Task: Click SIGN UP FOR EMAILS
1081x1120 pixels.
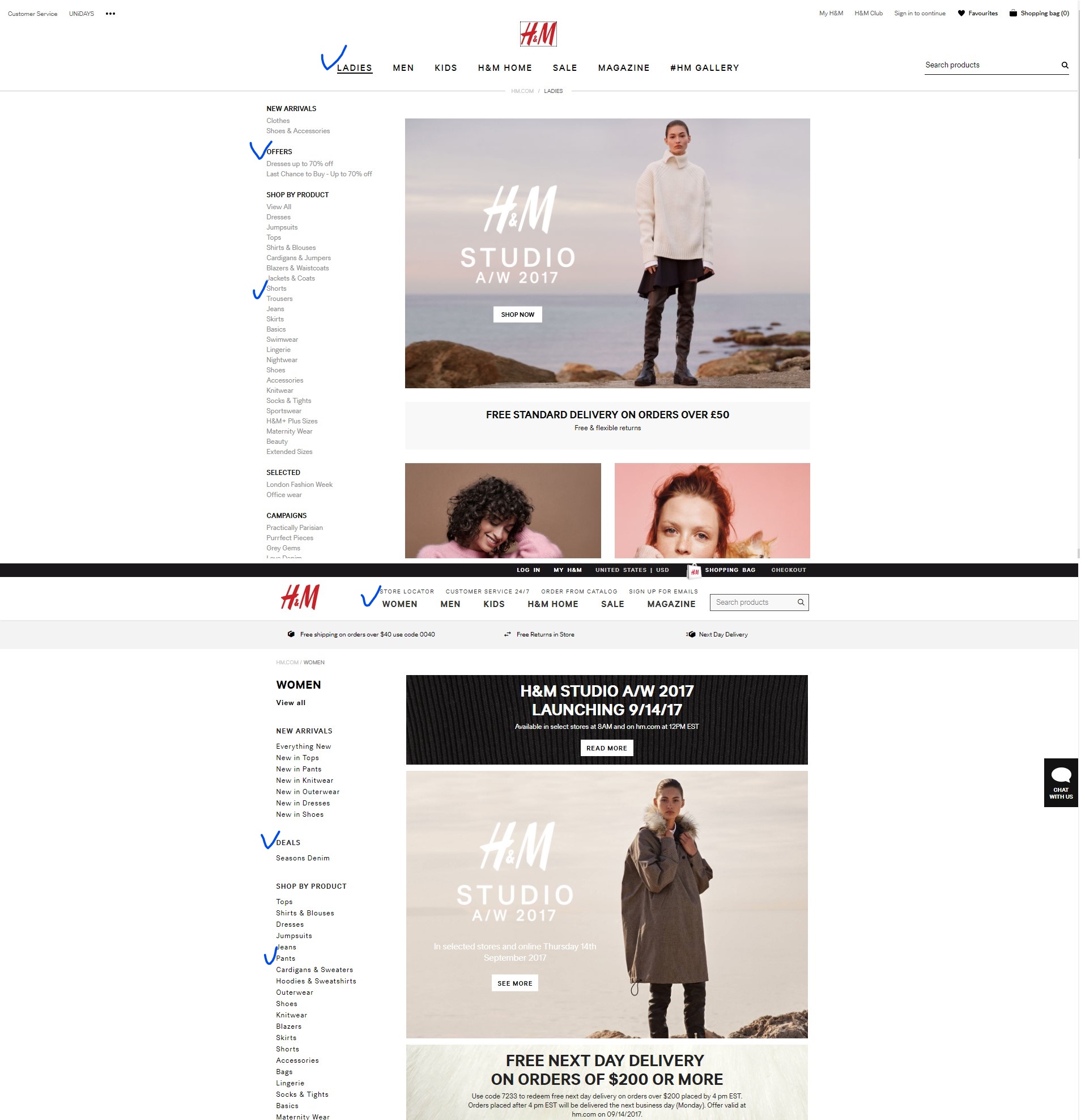Action: 663,591
